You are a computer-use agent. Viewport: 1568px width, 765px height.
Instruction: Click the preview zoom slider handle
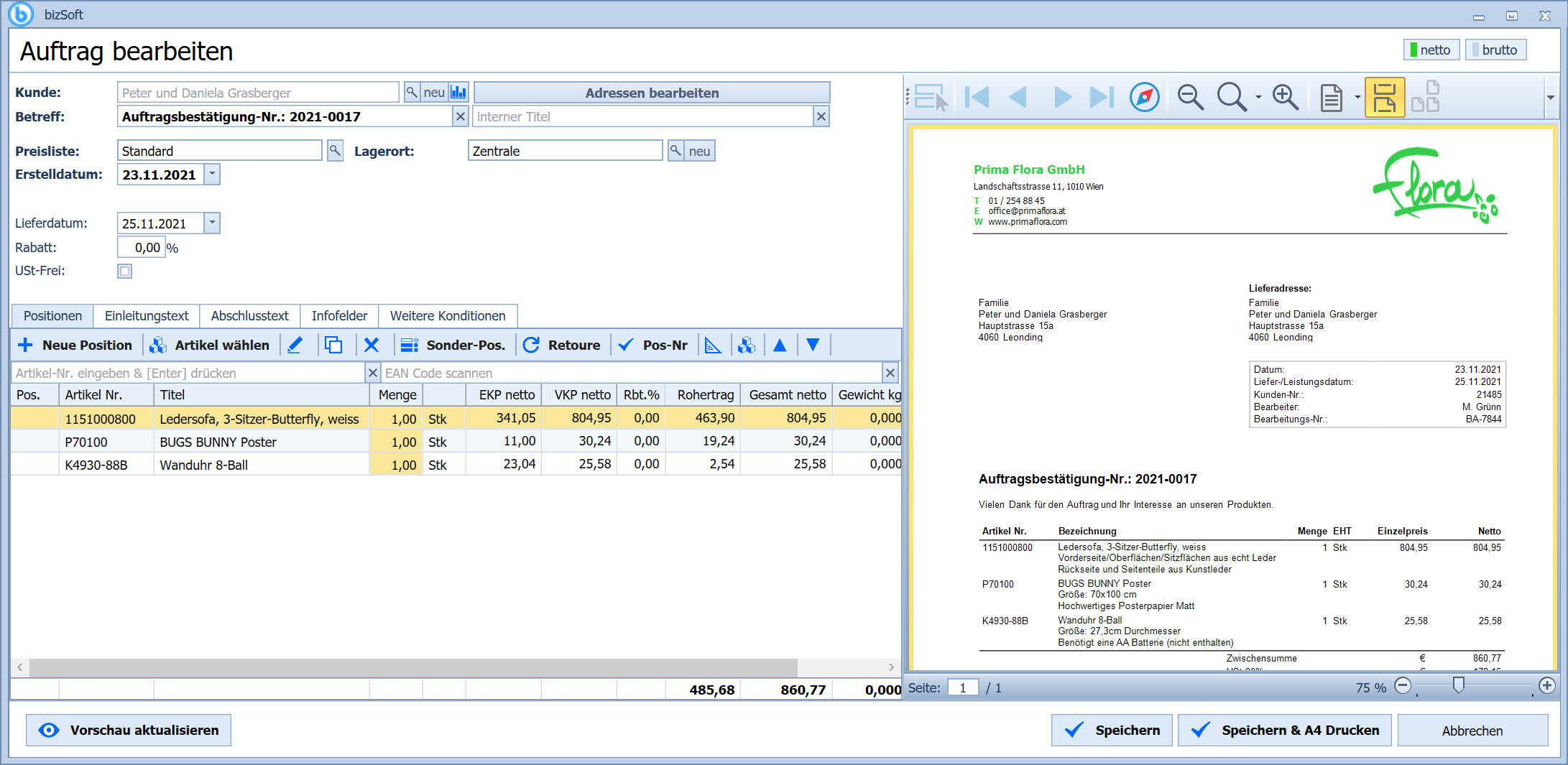click(x=1458, y=685)
